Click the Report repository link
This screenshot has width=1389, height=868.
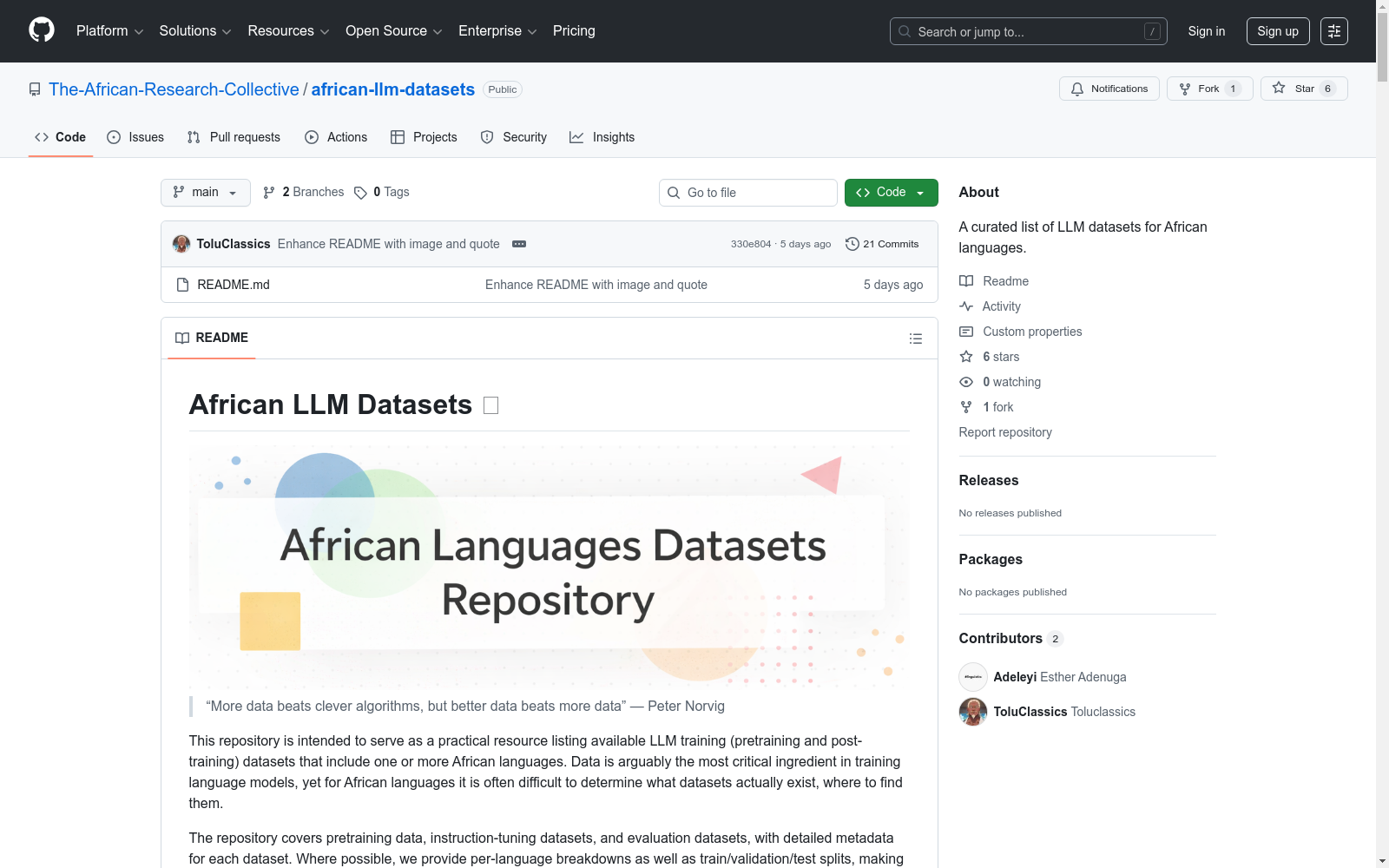[x=1005, y=432]
